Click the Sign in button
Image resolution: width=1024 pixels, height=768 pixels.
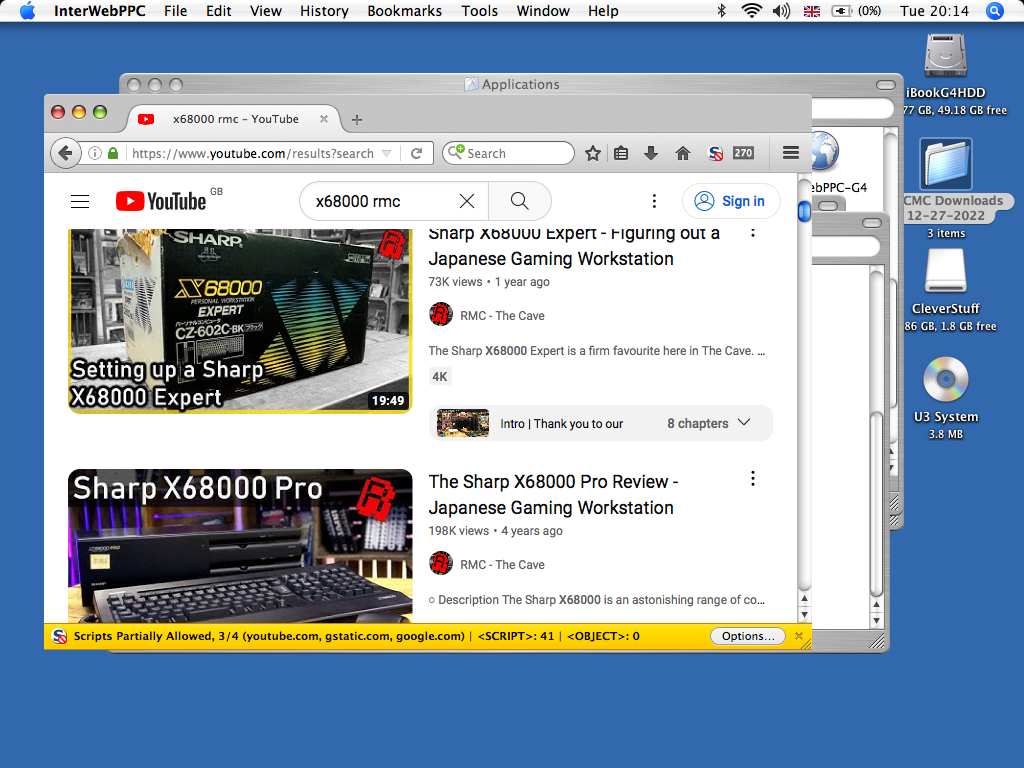tap(731, 201)
